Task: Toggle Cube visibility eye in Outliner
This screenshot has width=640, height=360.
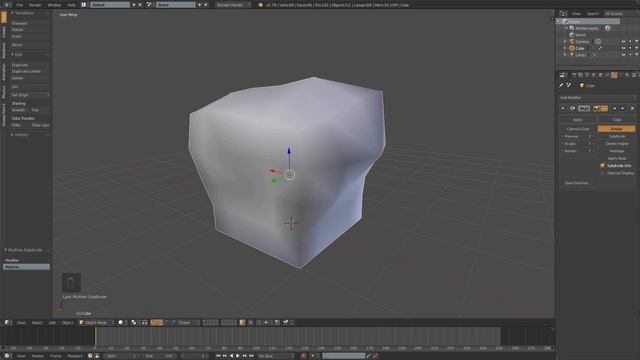Action: point(624,48)
